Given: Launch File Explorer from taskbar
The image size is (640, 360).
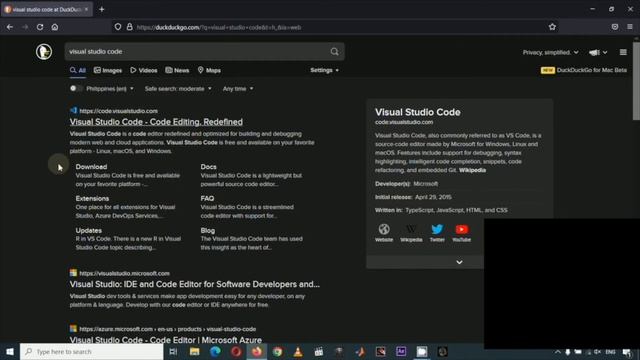Looking at the screenshot, I should pyautogui.click(x=194, y=351).
